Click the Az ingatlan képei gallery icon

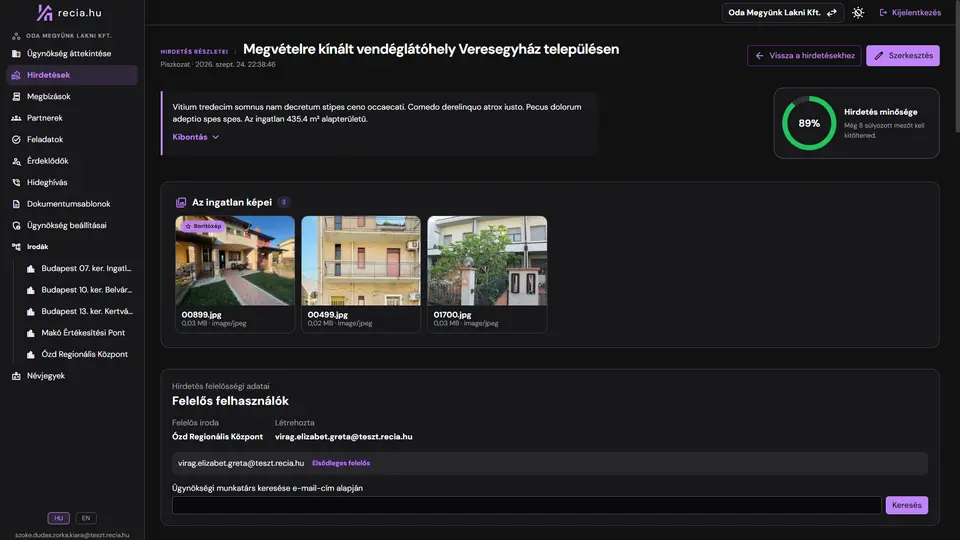(x=181, y=202)
